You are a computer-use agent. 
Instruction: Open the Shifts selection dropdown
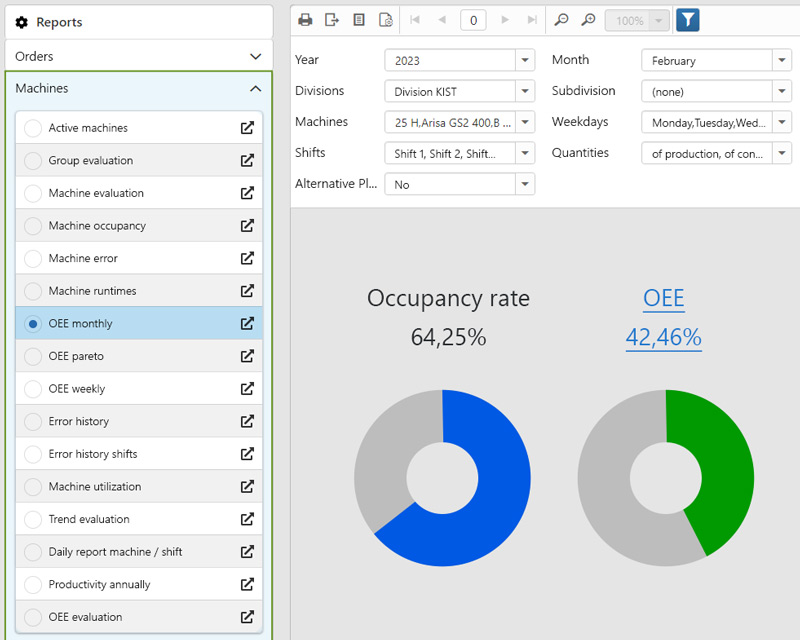click(525, 153)
